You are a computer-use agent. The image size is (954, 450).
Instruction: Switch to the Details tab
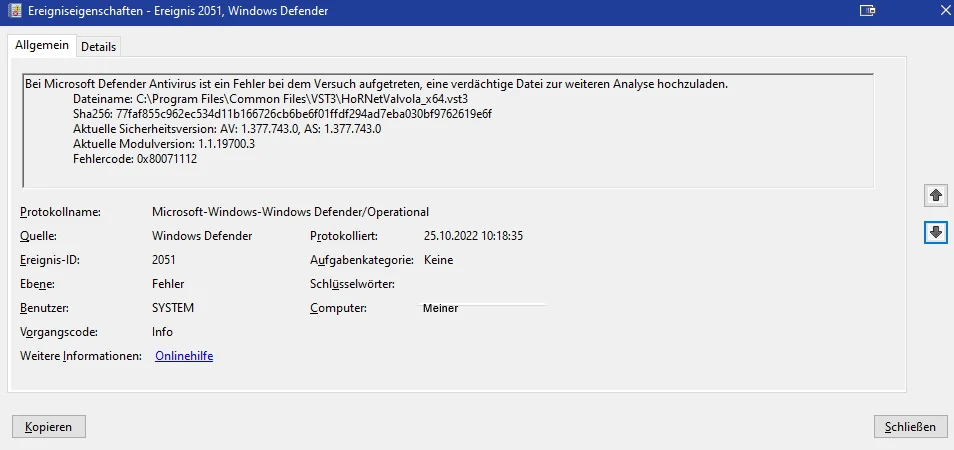coord(99,46)
